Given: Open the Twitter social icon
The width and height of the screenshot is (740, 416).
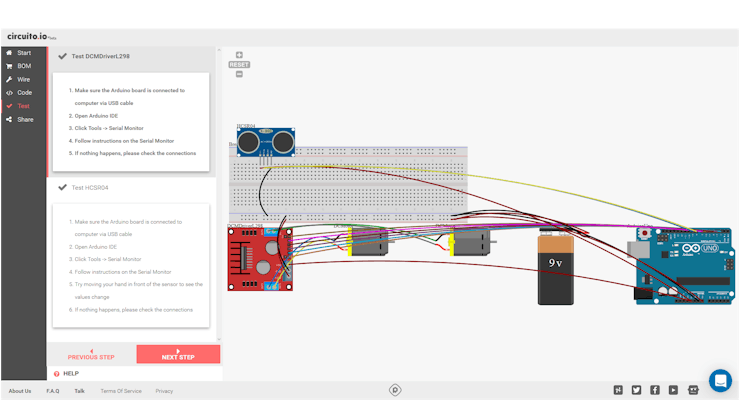Looking at the screenshot, I should pos(637,390).
